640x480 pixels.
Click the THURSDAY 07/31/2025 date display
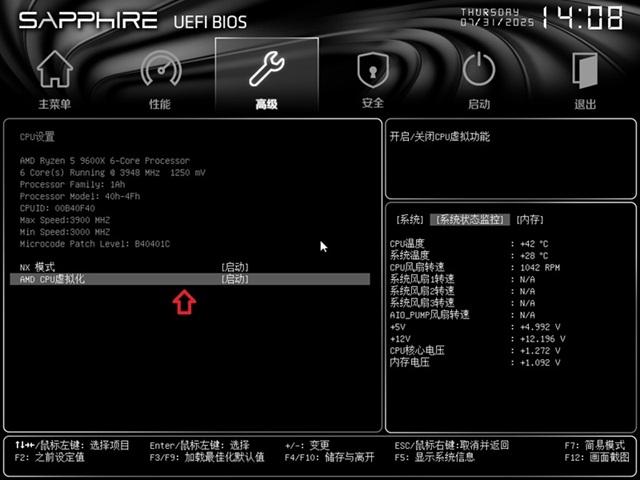tap(497, 17)
